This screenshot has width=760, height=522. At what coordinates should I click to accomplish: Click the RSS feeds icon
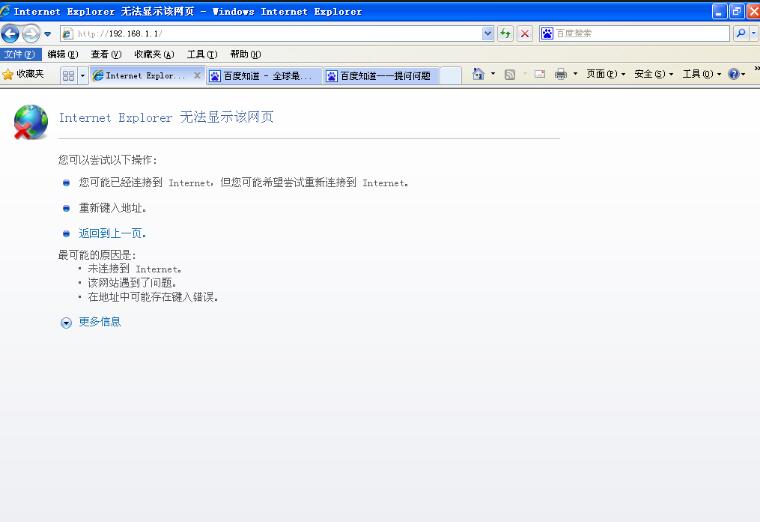point(510,74)
